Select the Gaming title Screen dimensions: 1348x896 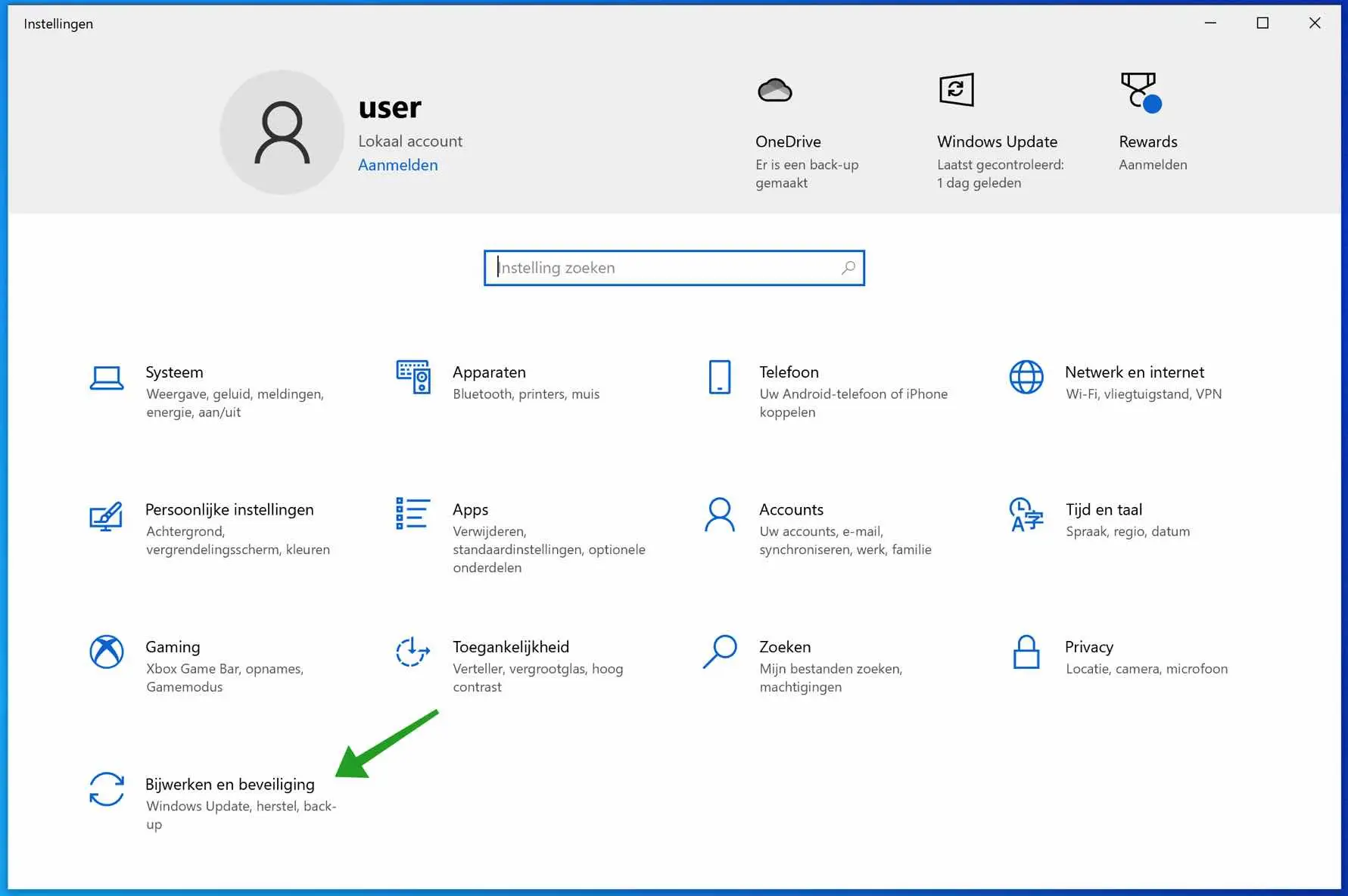(x=173, y=647)
